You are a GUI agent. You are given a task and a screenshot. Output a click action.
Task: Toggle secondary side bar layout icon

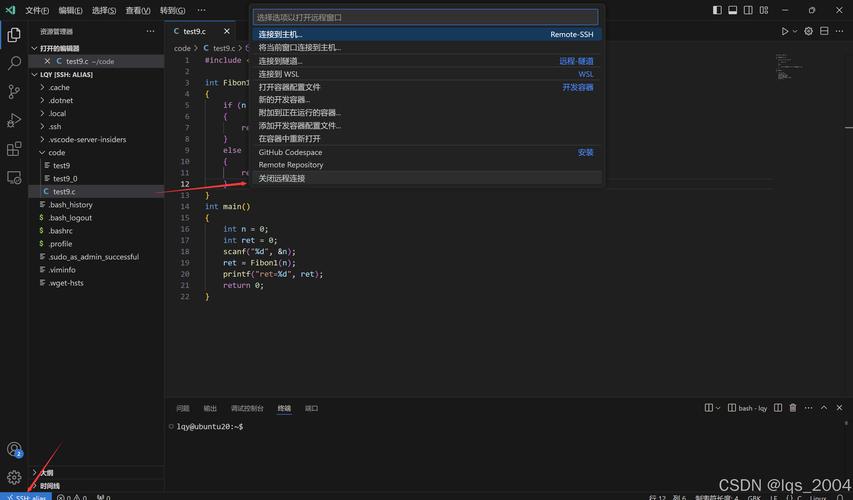(x=749, y=10)
